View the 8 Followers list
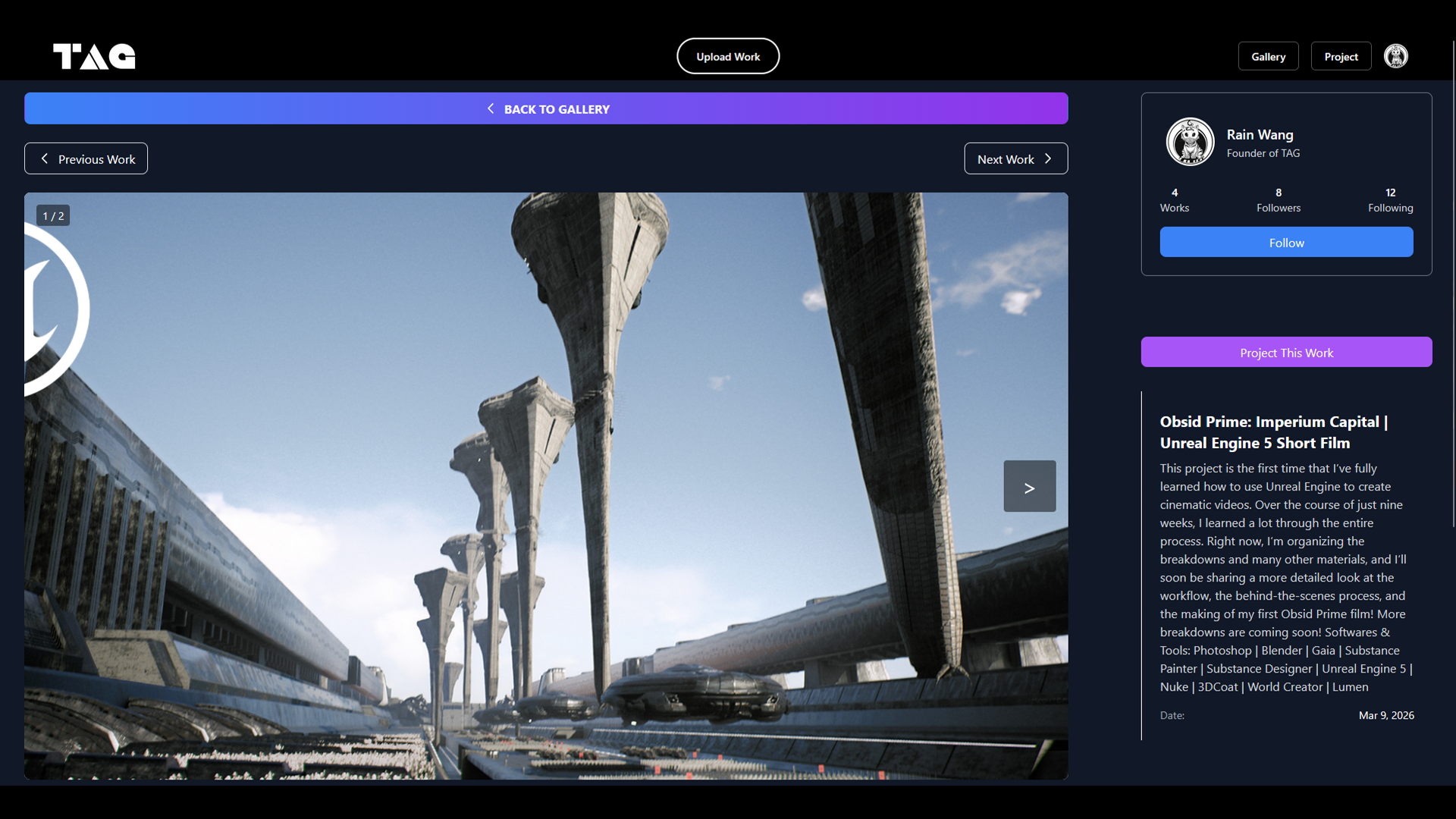Screen dimensions: 1456x819 pyautogui.click(x=1279, y=200)
